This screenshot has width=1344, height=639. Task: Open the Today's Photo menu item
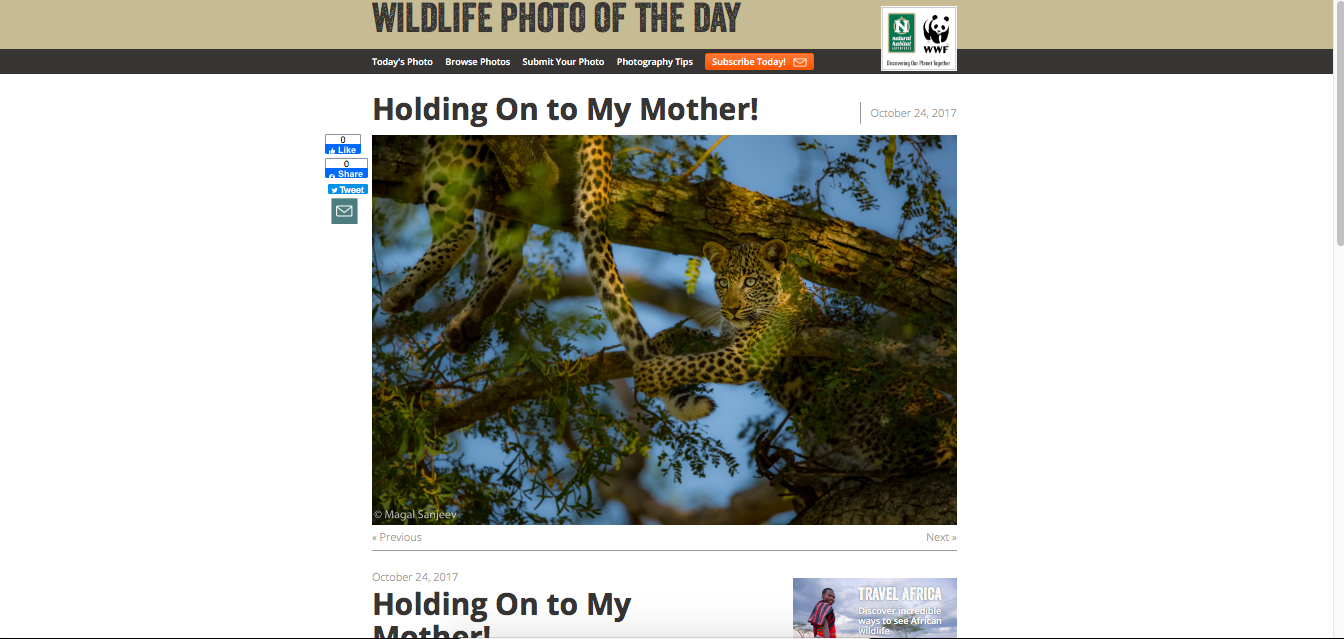pos(402,62)
